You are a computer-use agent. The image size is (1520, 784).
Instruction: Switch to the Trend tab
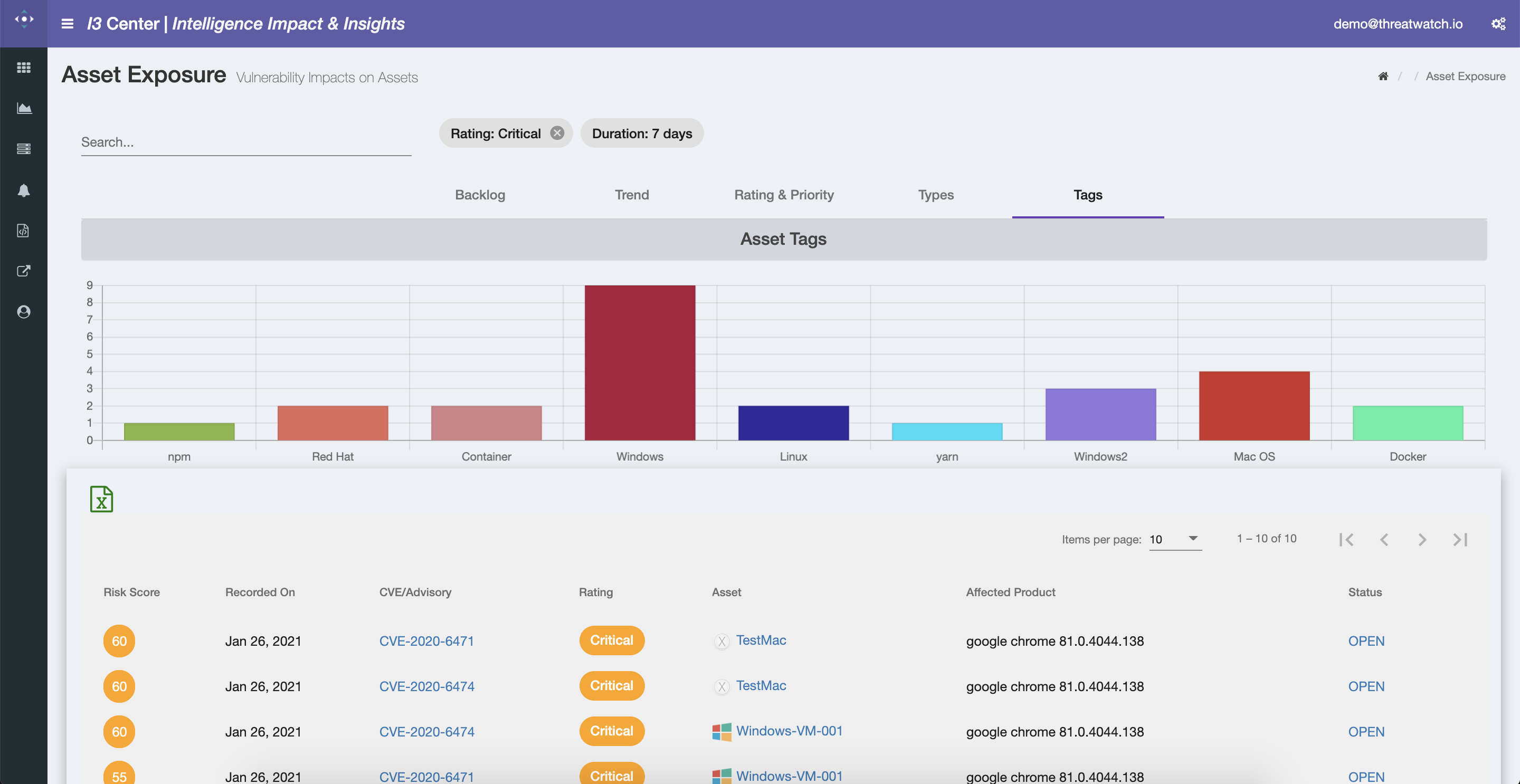(631, 195)
